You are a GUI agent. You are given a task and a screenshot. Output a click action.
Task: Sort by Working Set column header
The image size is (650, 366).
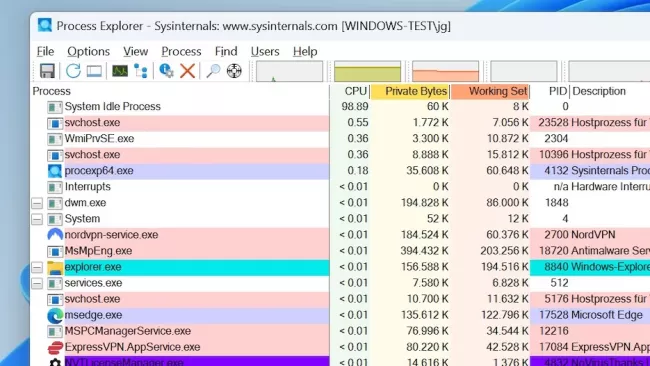[491, 91]
